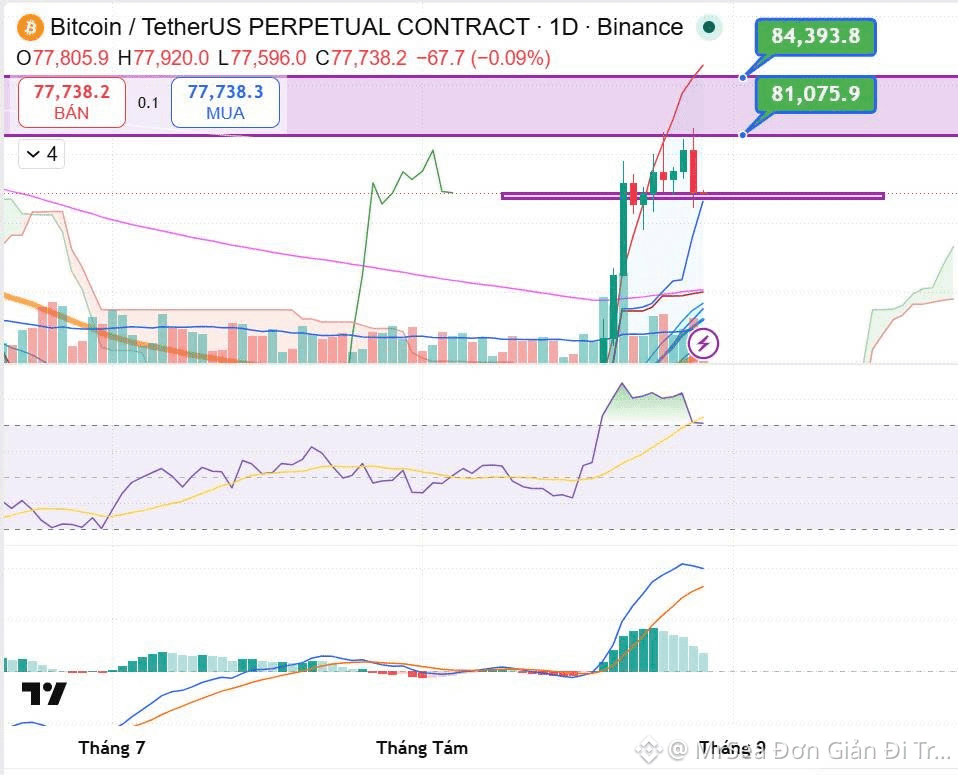
Task: Select the short purple horizontal support line
Action: 692,196
